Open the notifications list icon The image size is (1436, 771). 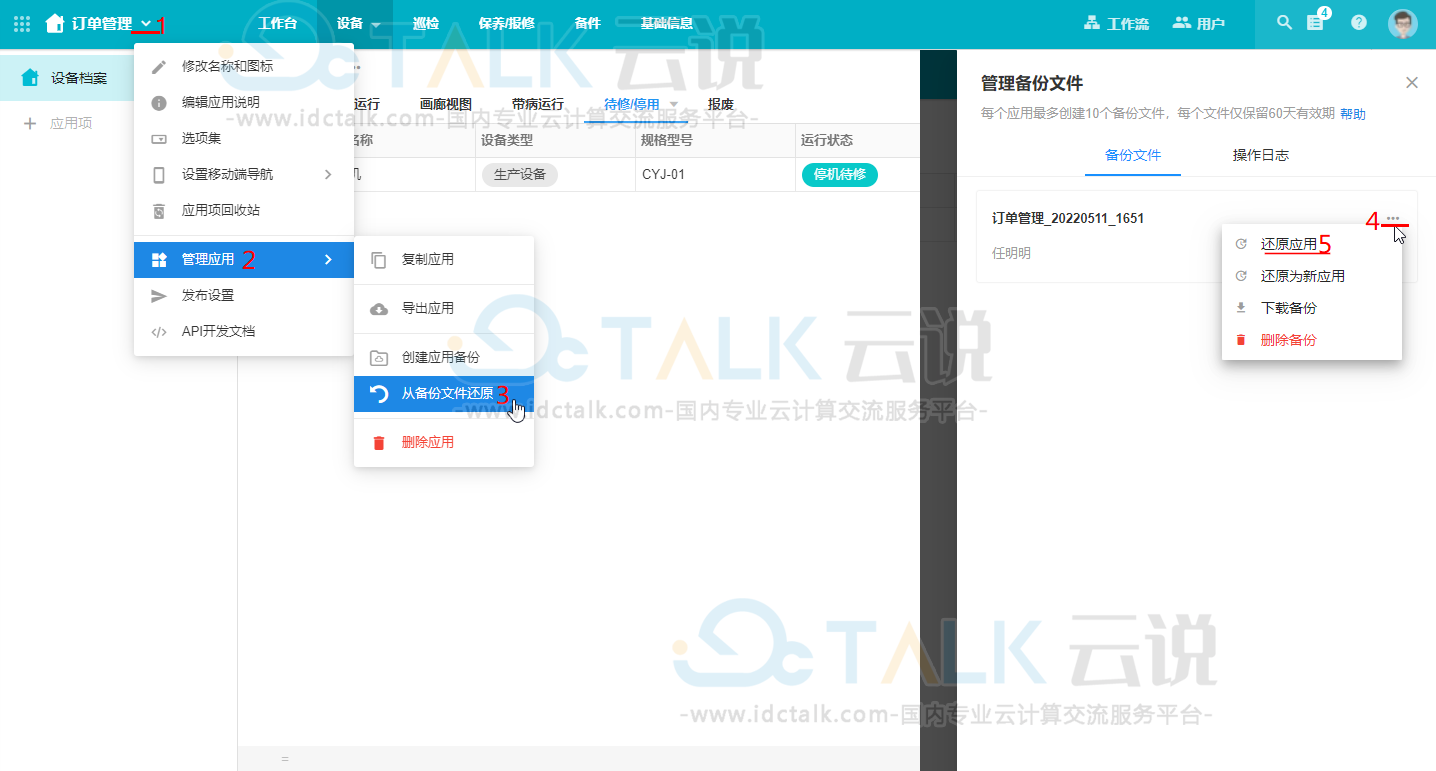click(x=1315, y=22)
